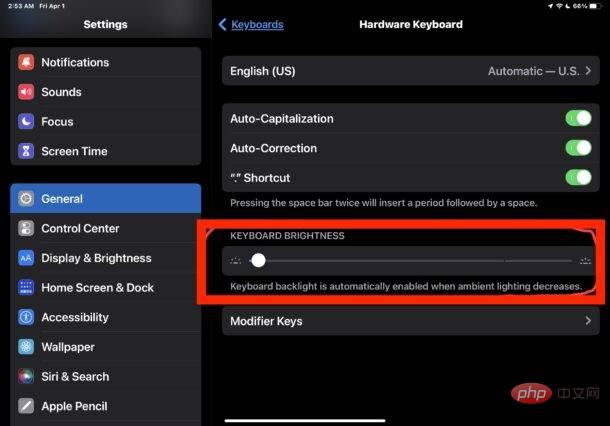Toggle the period Shortcut switch
The height and width of the screenshot is (426, 610).
click(x=578, y=177)
